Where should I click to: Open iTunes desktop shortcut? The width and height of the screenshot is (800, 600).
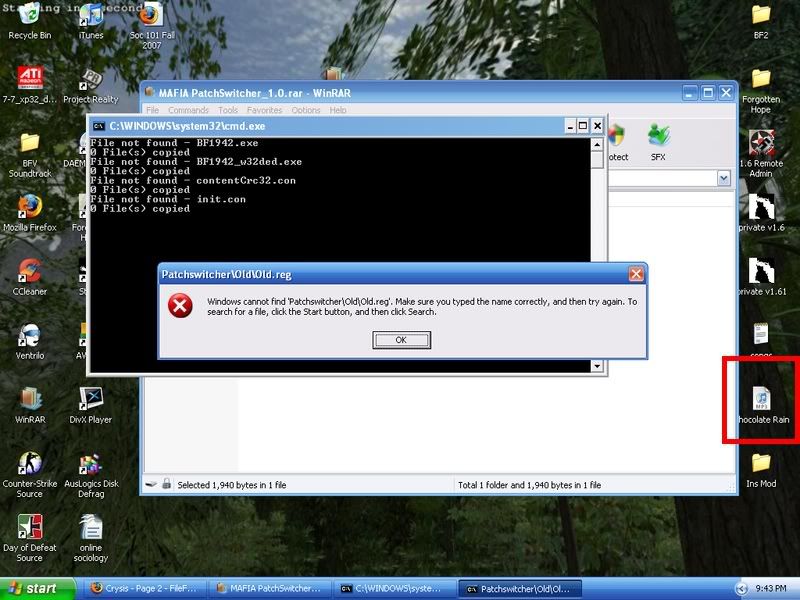coord(90,17)
